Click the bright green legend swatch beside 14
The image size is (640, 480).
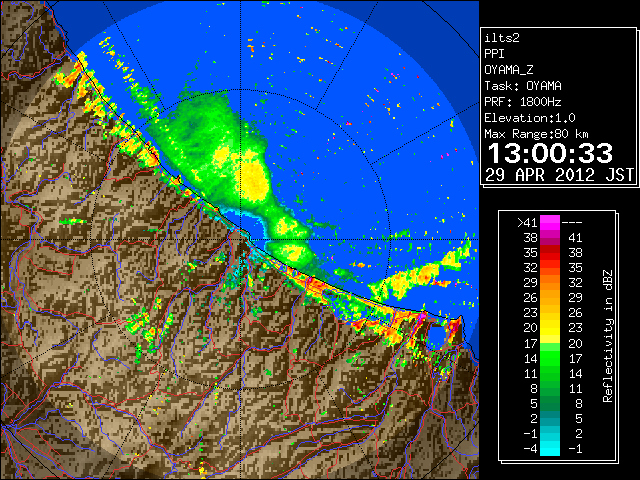point(550,358)
